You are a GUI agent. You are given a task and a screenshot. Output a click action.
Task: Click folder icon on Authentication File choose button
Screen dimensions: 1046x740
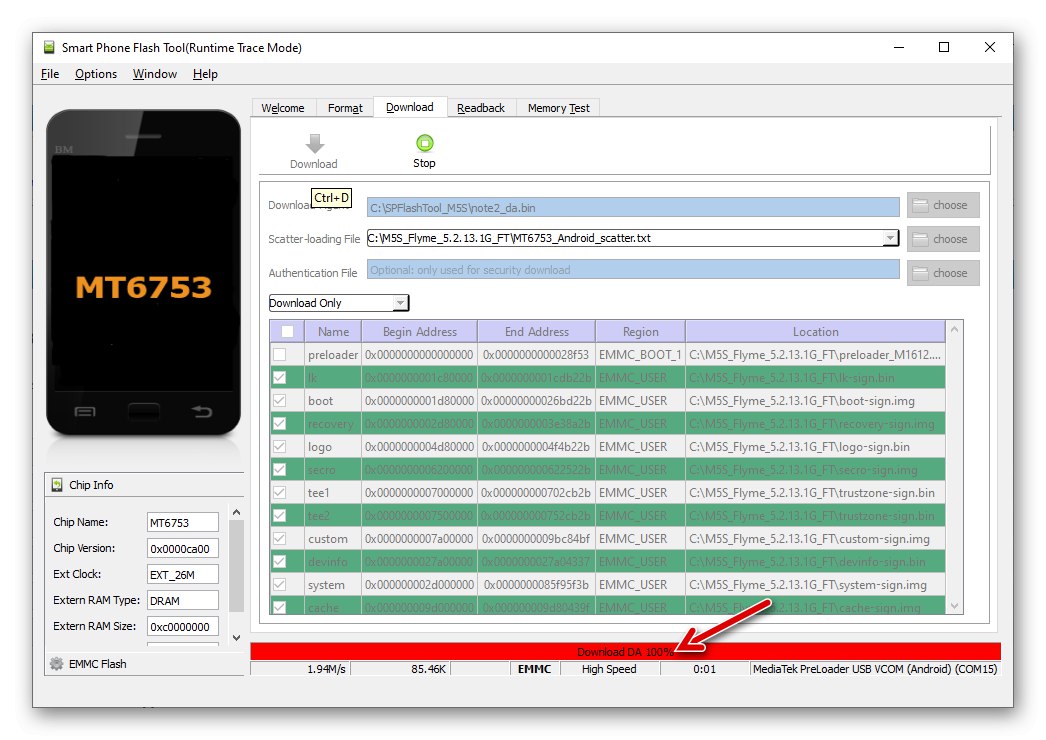(922, 272)
